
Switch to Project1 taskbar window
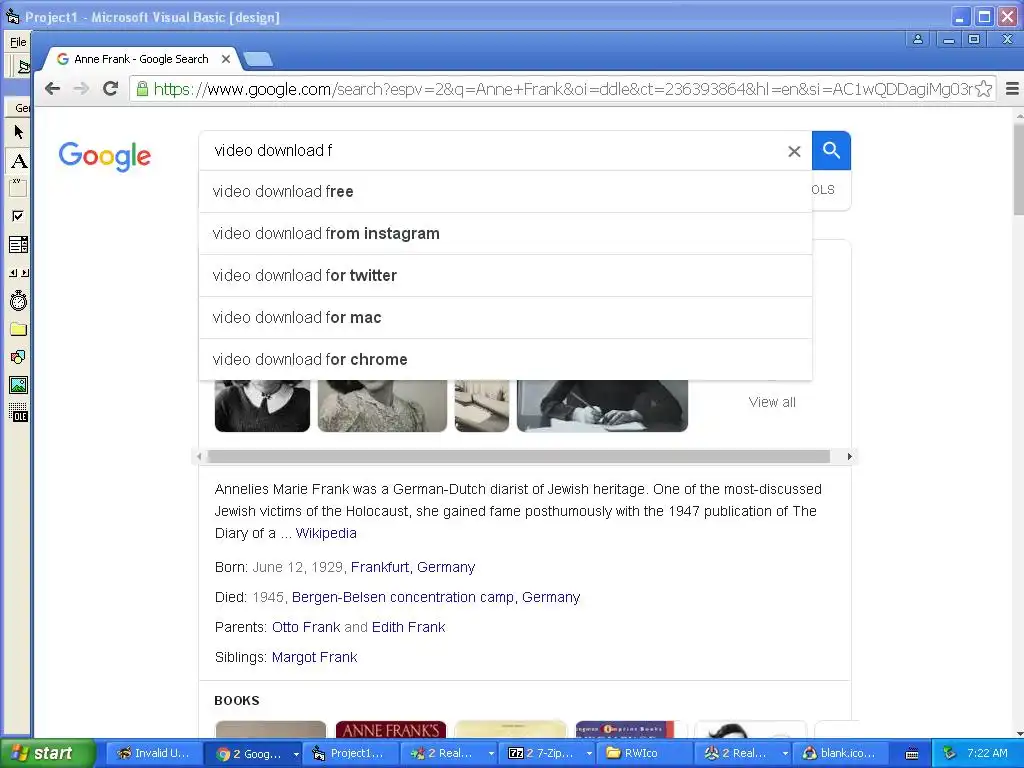[351, 753]
